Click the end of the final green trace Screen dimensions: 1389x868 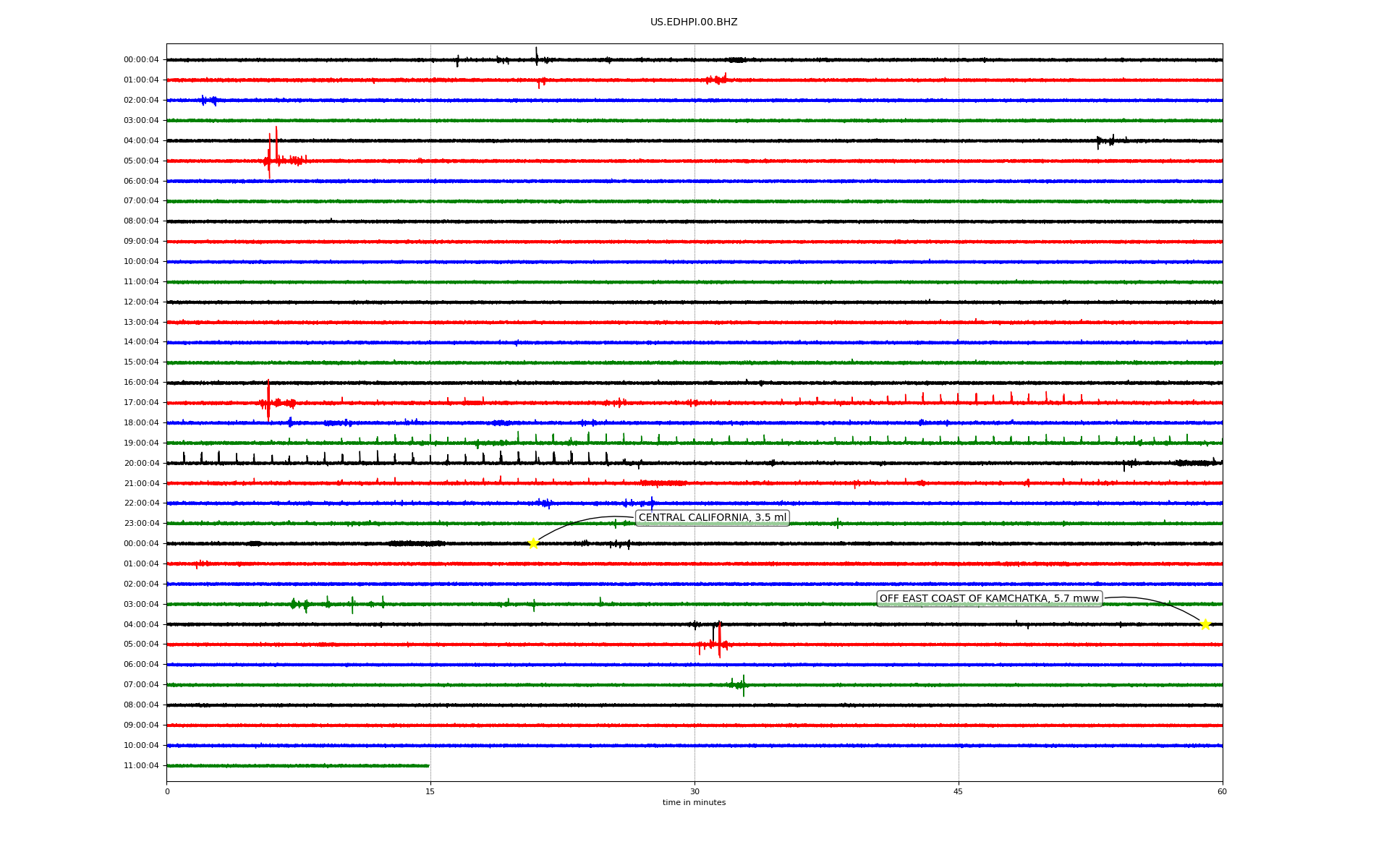(x=428, y=765)
